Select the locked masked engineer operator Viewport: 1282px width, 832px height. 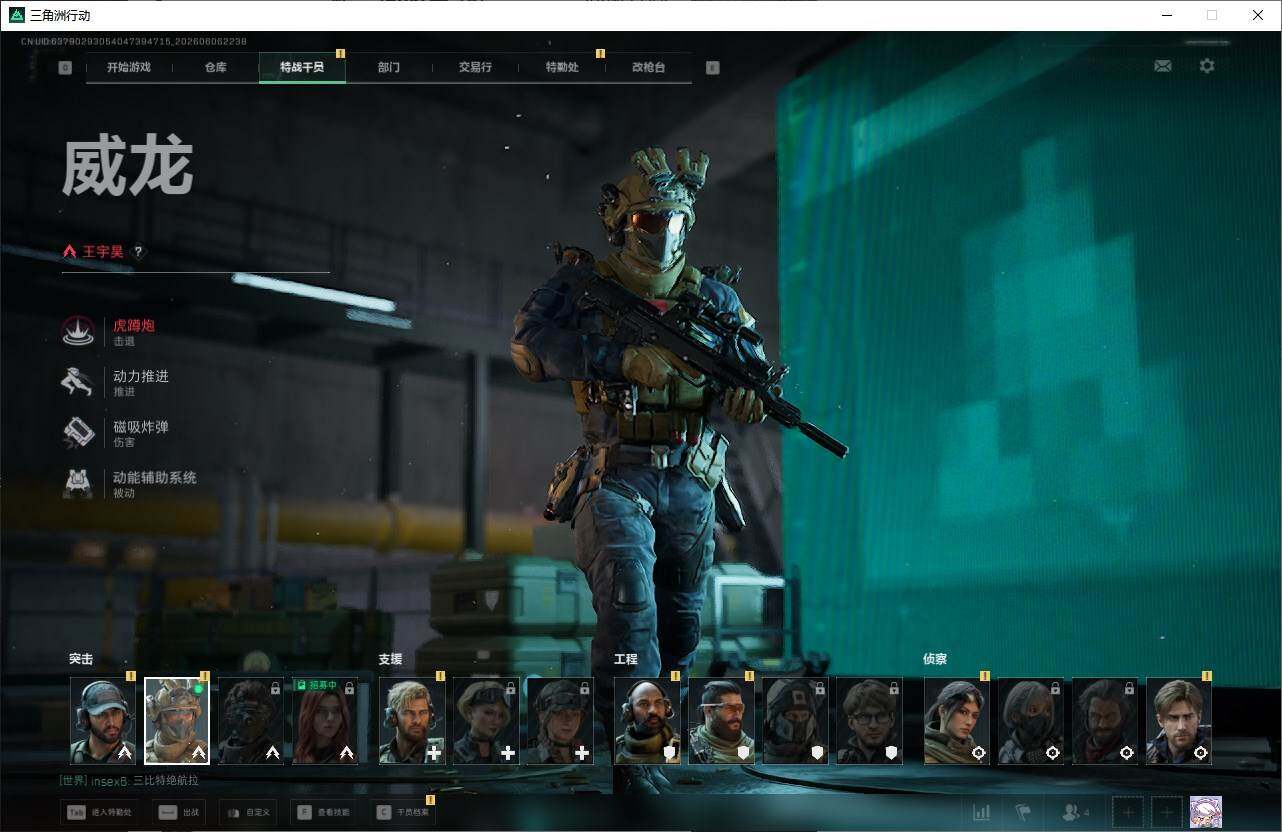coord(795,721)
